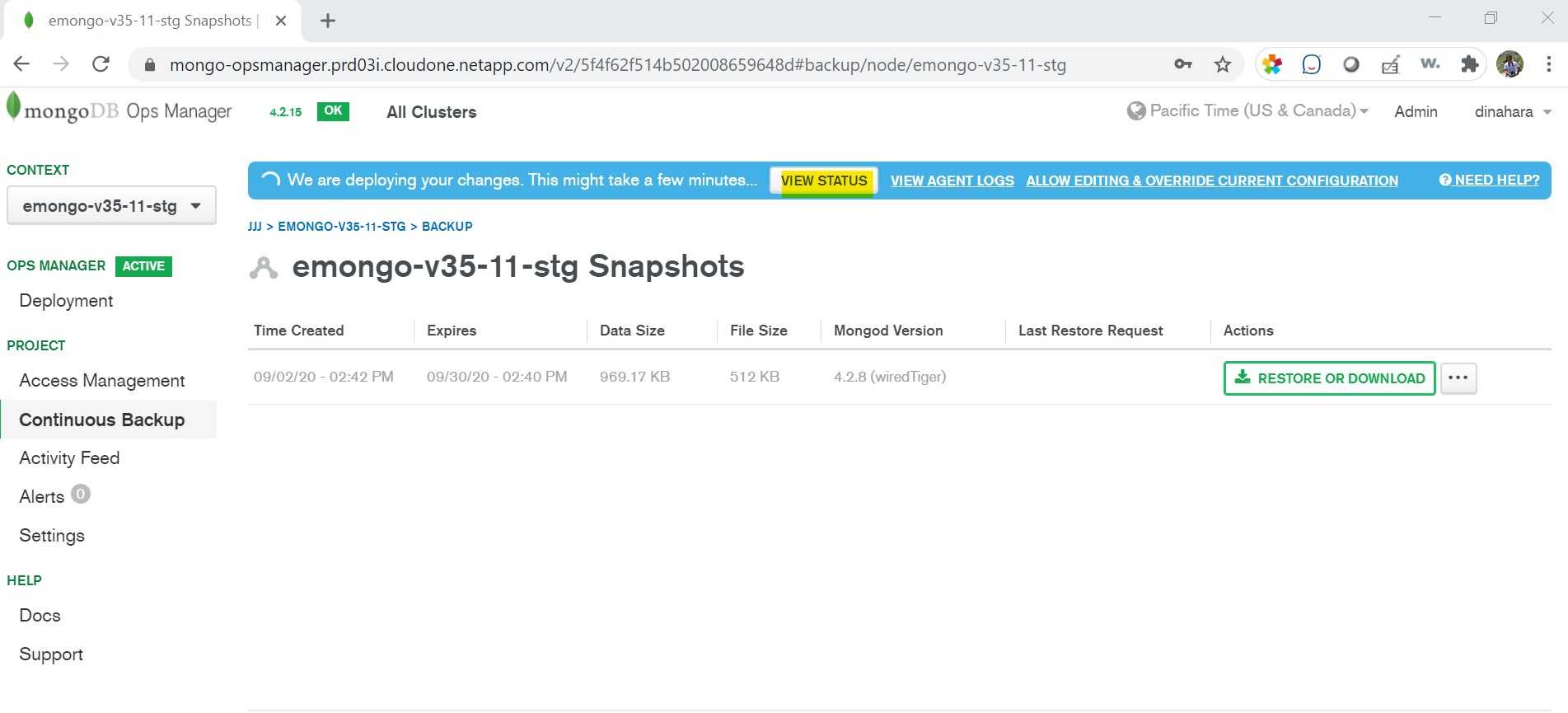
Task: Click the Time Created column header
Action: (x=299, y=331)
